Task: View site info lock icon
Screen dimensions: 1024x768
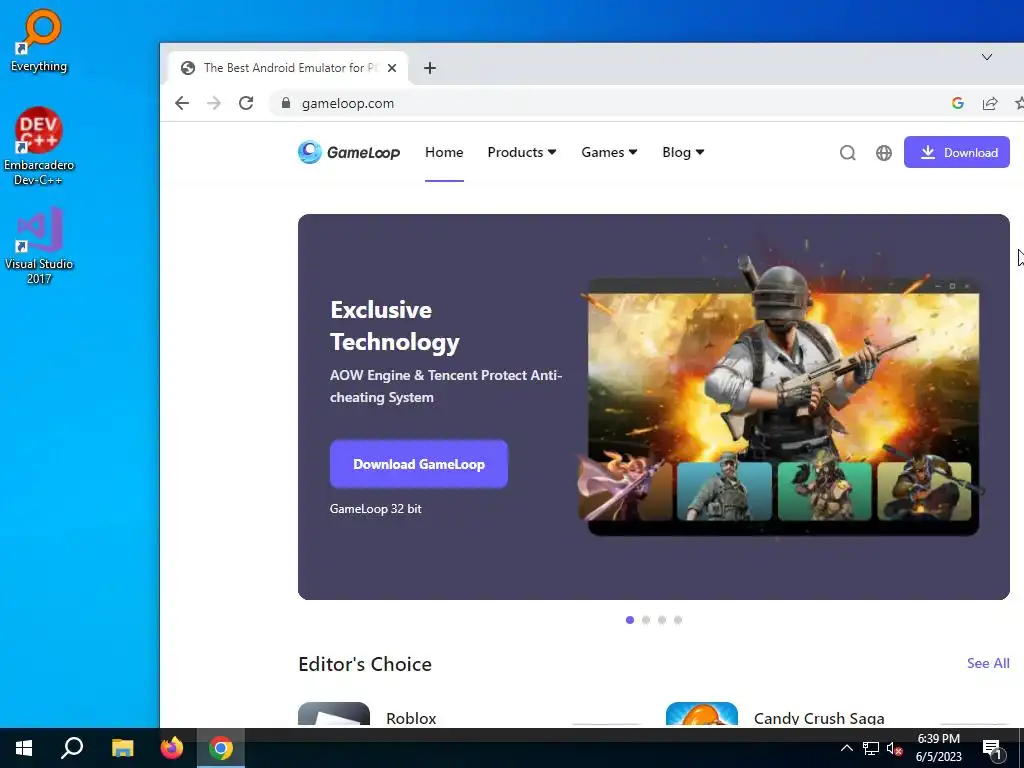Action: (x=285, y=103)
